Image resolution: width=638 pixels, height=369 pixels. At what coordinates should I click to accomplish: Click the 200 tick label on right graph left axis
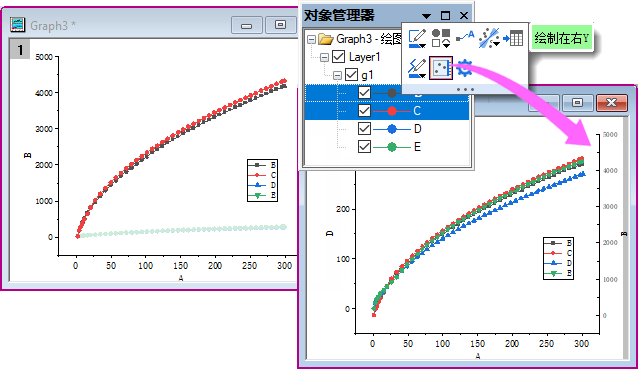tap(343, 209)
